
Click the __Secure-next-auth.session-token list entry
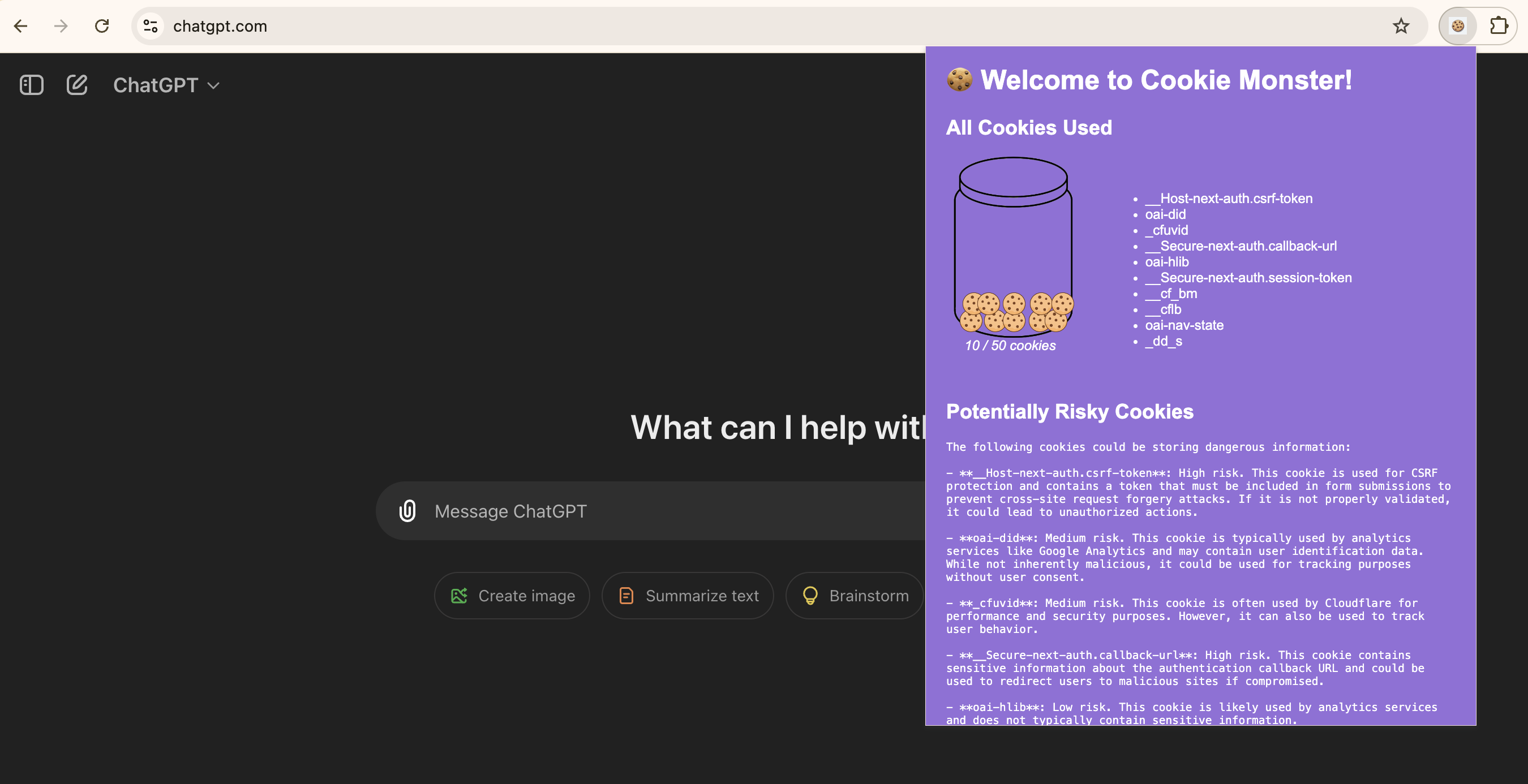[x=1248, y=278]
